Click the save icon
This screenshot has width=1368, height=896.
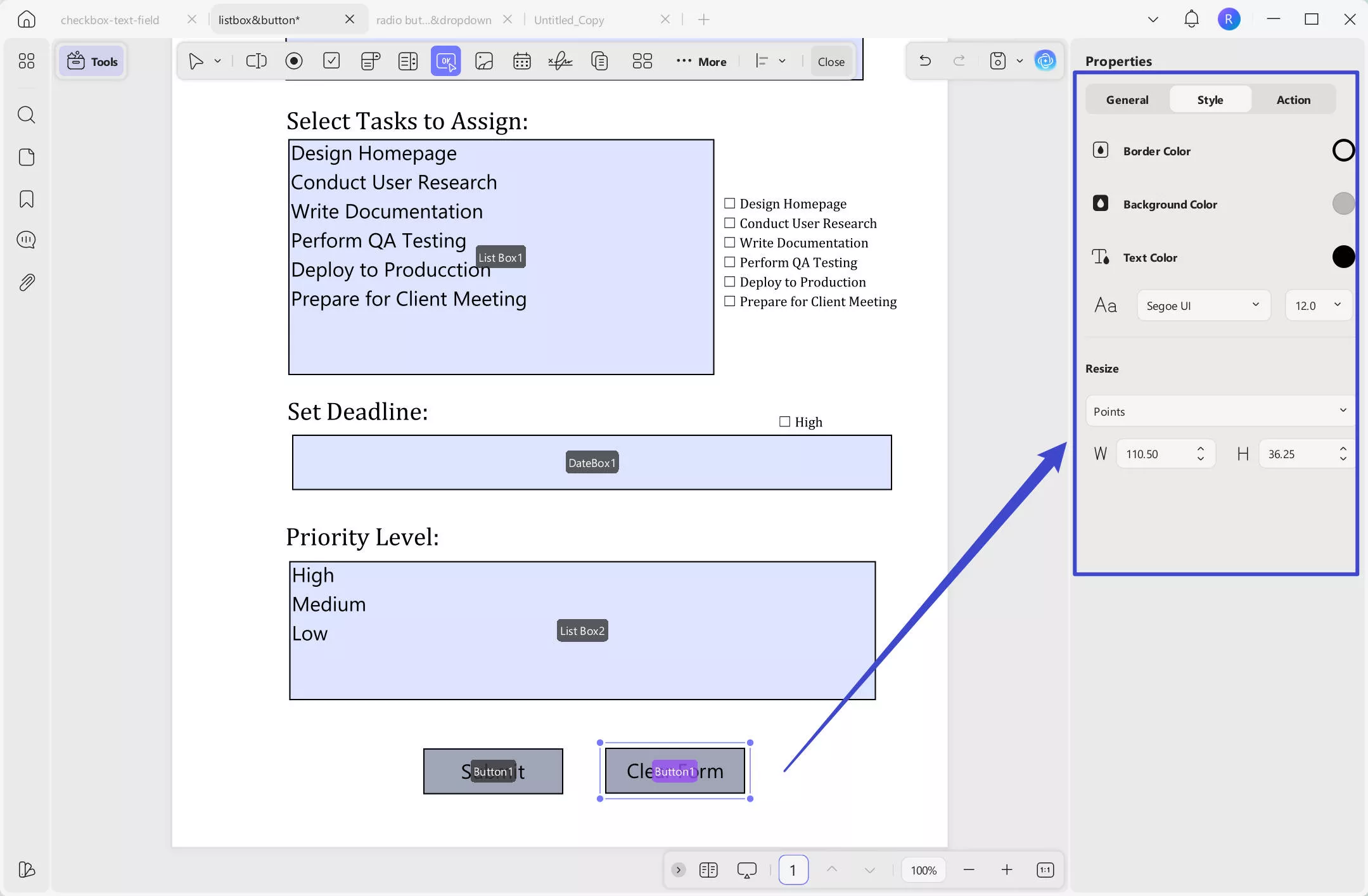(998, 61)
